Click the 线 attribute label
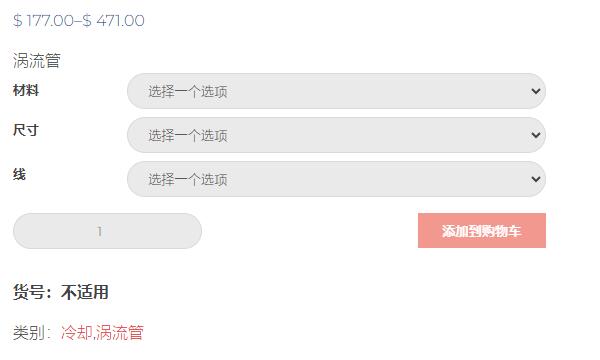Screen dimensions: 600x360 (x=20, y=174)
